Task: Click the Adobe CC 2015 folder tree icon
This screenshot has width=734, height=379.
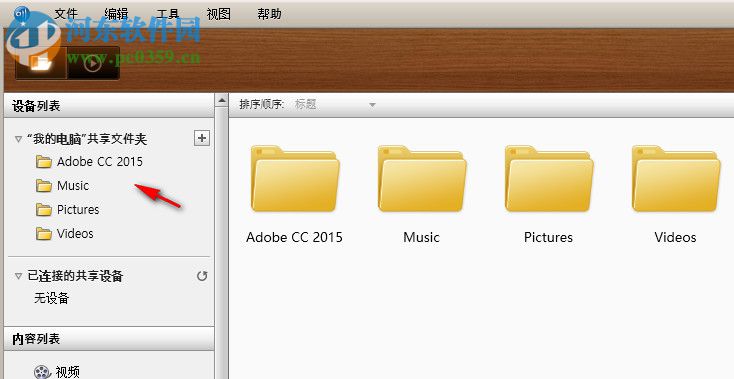Action: coord(44,162)
